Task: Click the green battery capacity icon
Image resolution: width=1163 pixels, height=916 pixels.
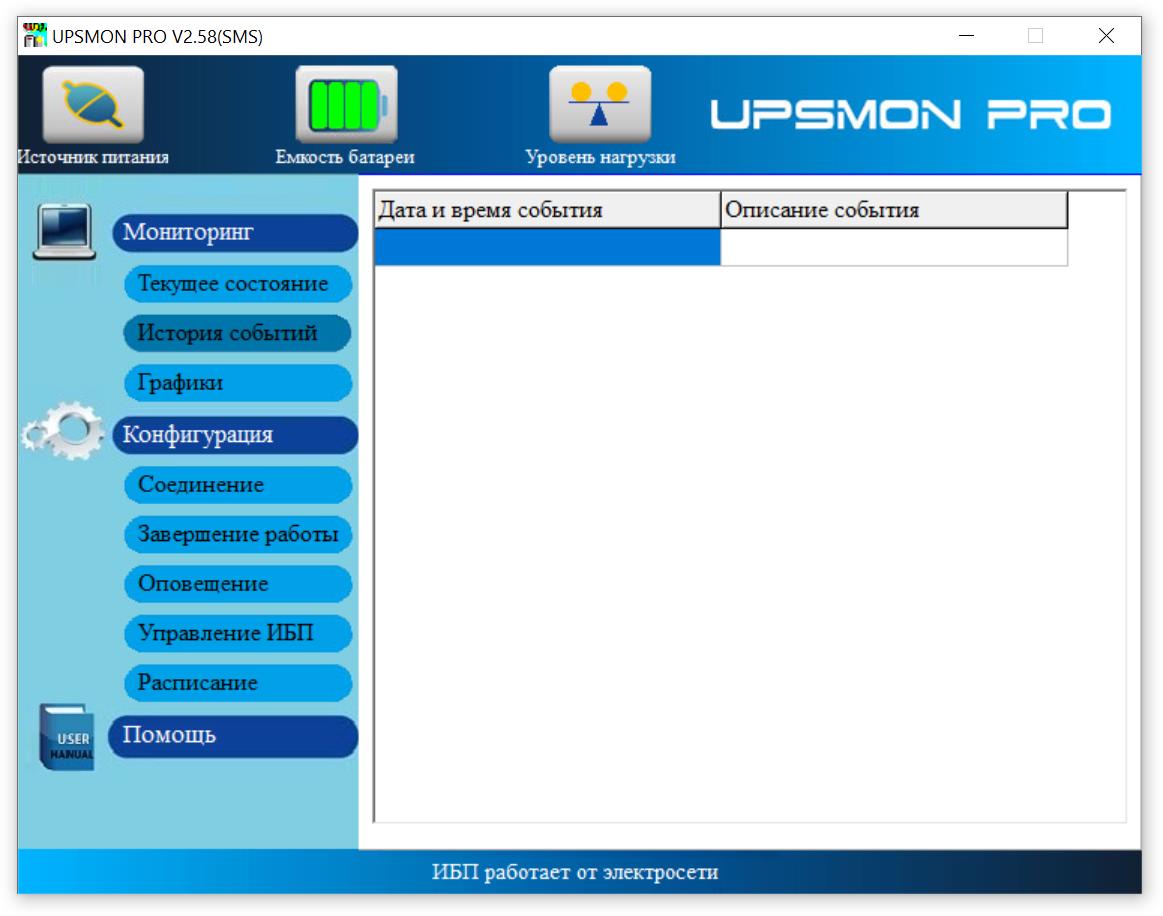Action: click(346, 105)
